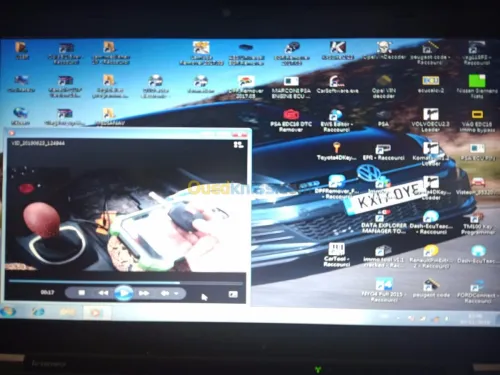Open the skull Opel decoder icon

[x=384, y=51]
